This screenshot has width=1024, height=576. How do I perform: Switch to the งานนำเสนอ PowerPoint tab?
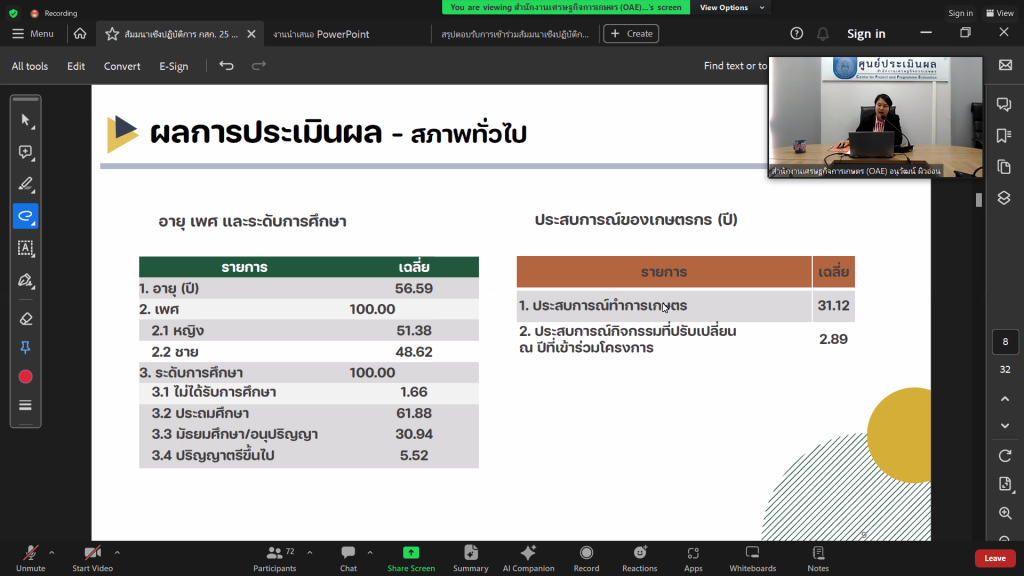[321, 34]
